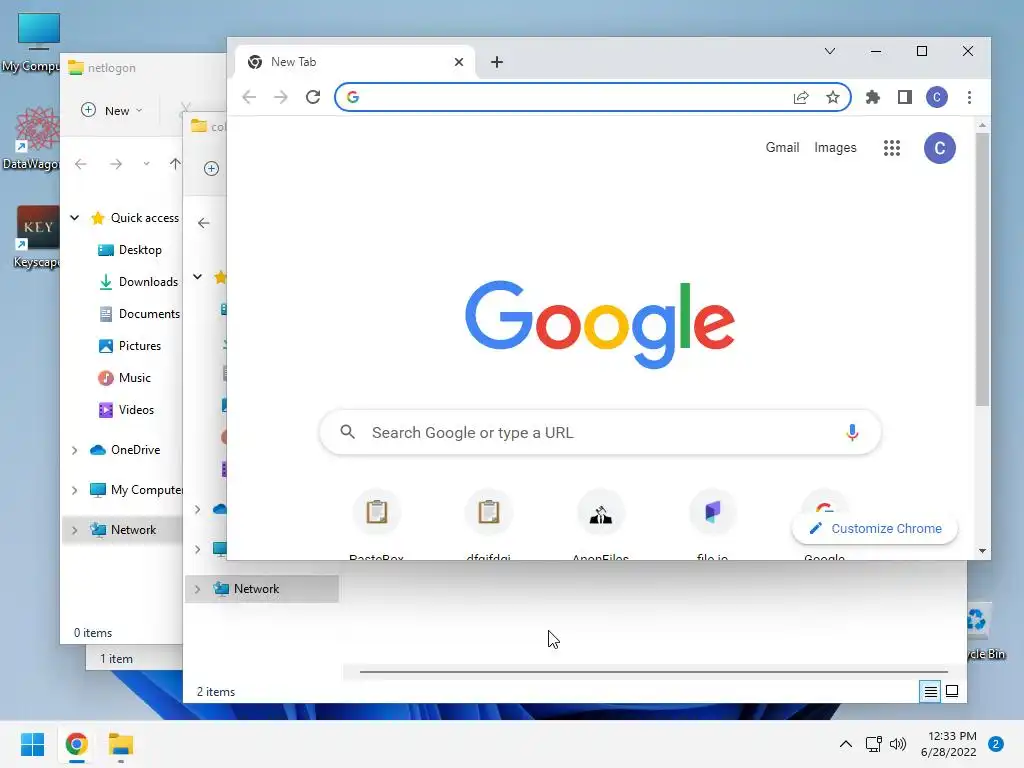Select Desktop in netlogon navigation pane

pos(129,249)
